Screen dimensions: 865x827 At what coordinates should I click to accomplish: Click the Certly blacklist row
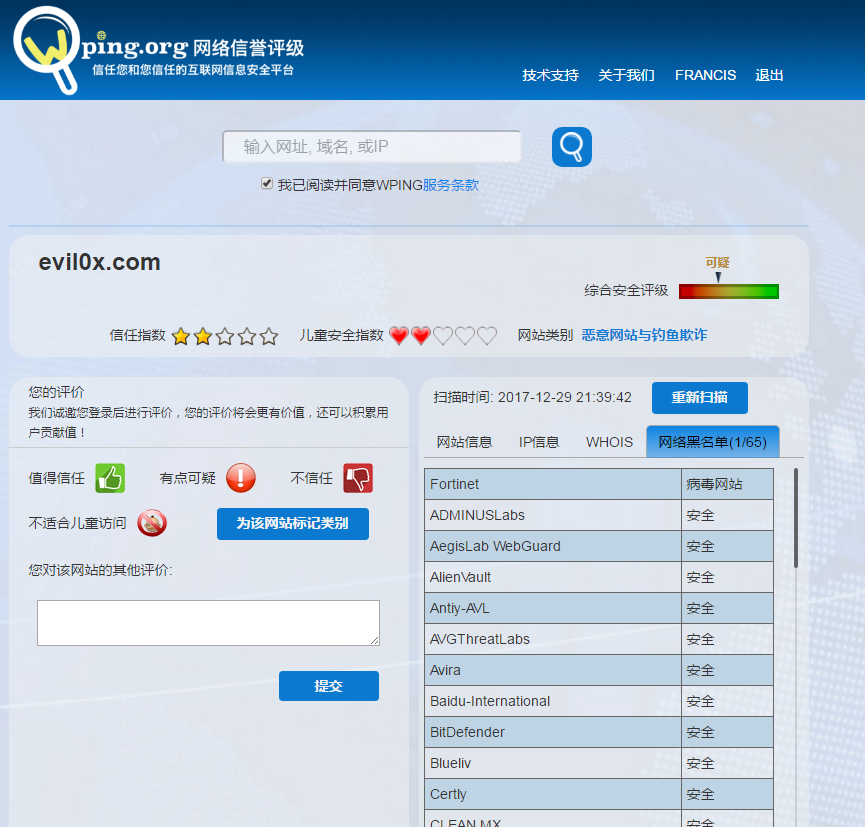(x=599, y=793)
